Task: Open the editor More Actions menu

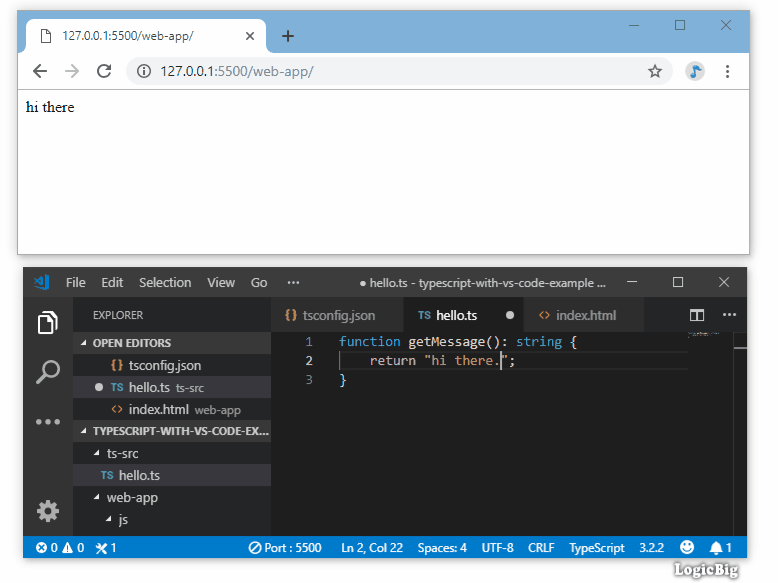Action: point(729,315)
